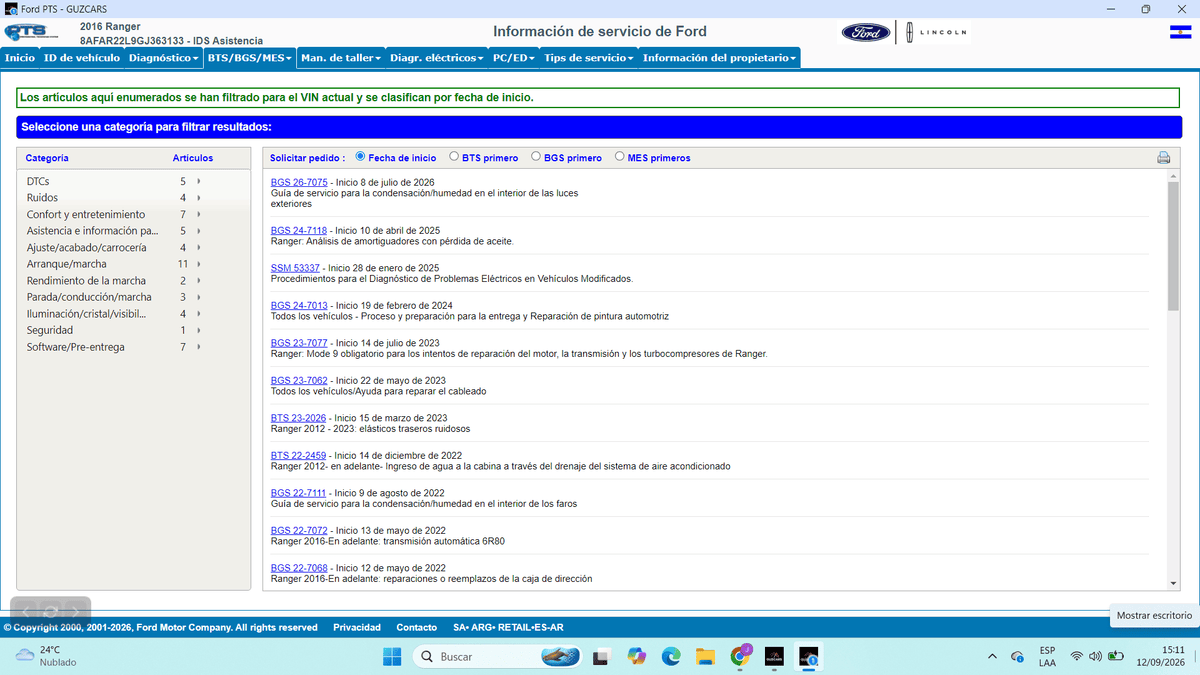Click the Lincoln logo

point(937,33)
